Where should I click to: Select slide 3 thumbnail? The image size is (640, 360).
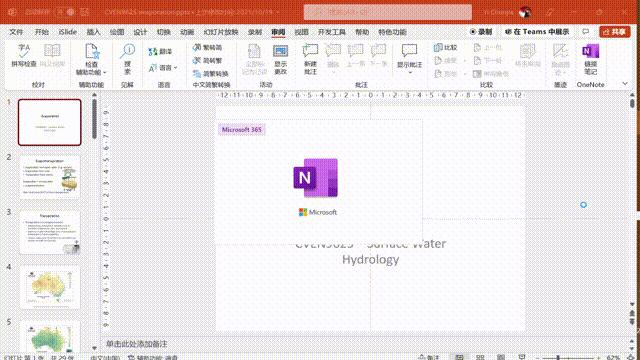(x=50, y=232)
